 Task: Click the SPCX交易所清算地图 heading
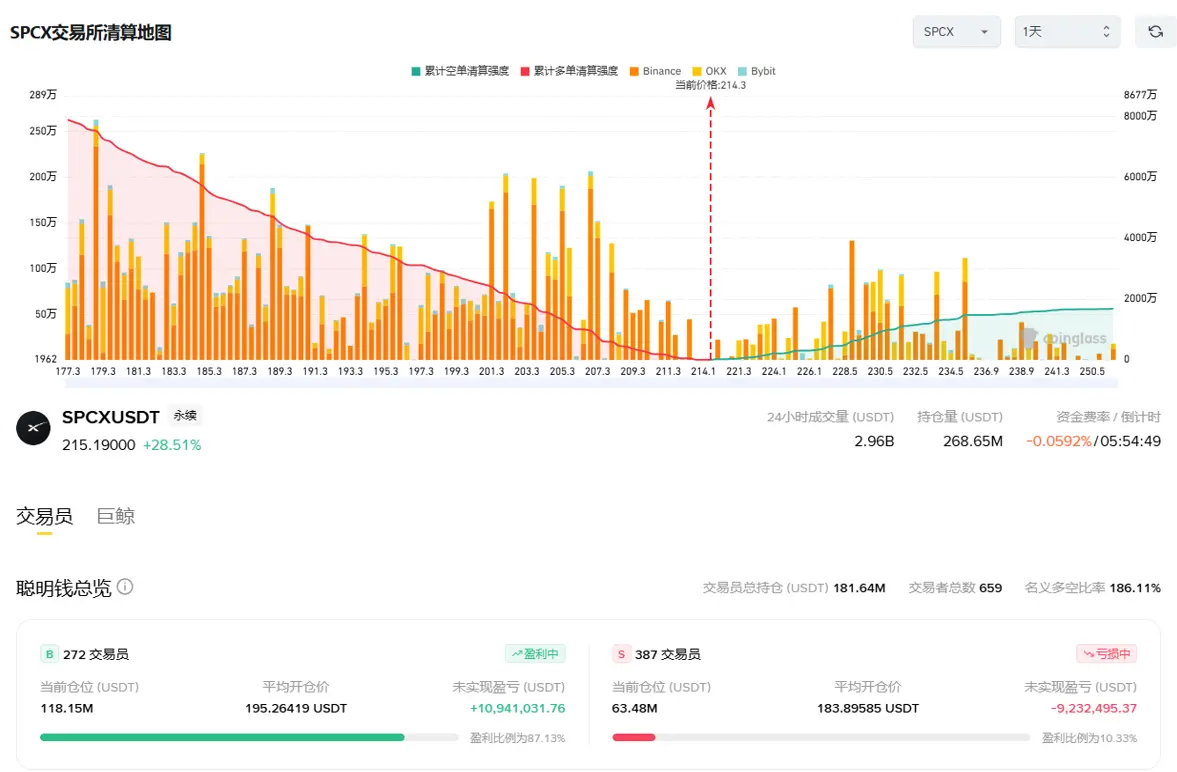91,32
